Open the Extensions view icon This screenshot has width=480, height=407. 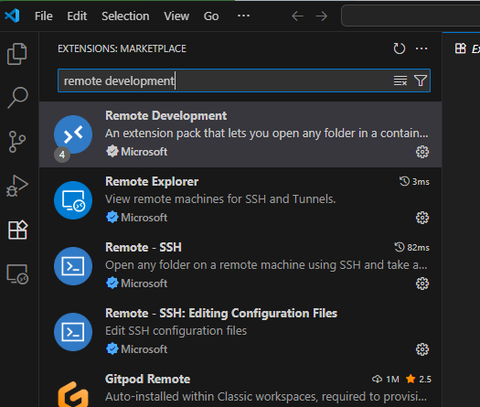tap(17, 230)
